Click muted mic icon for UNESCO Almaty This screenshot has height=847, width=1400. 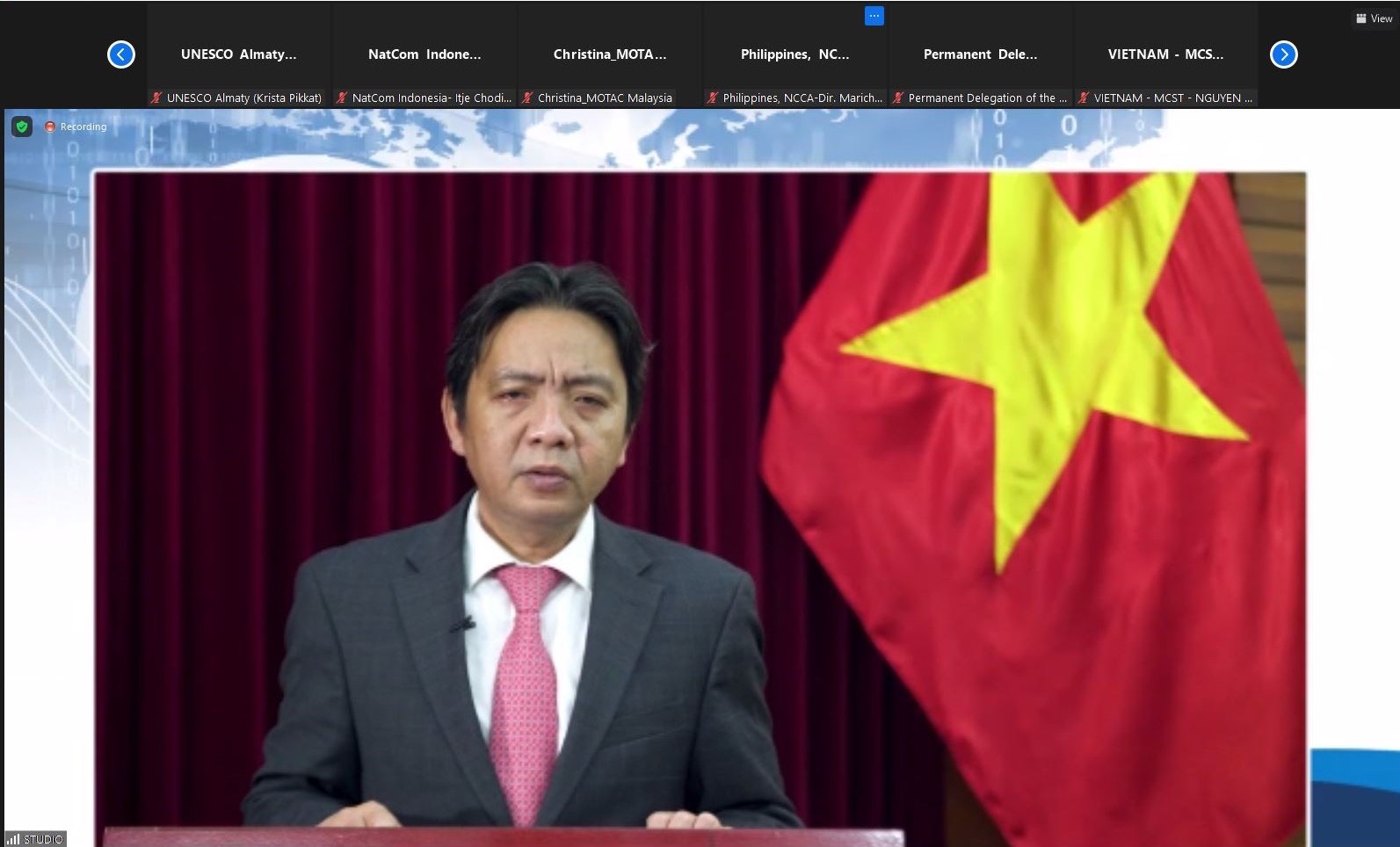(x=156, y=98)
